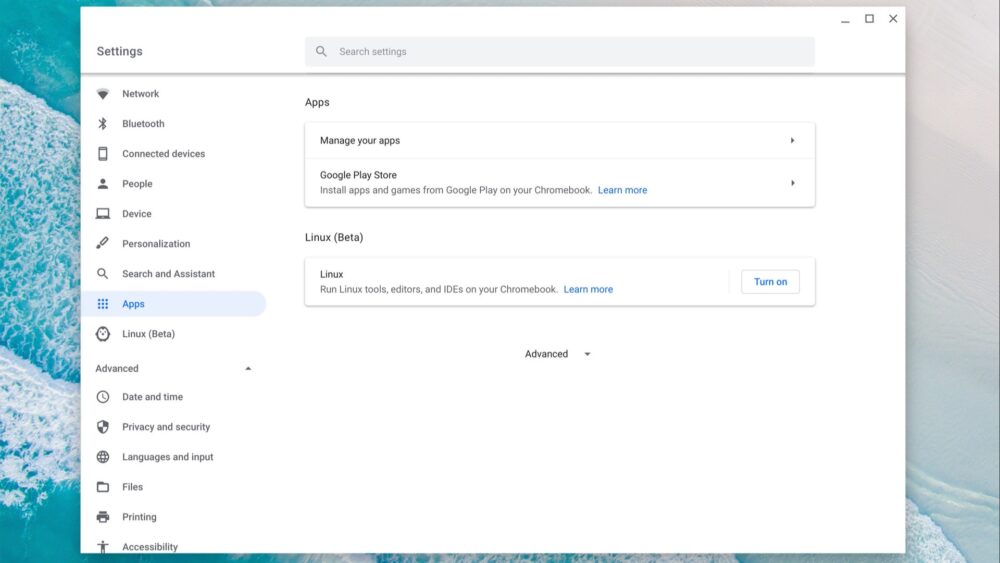Click the Manage your apps label
Viewport: 1000px width, 563px height.
click(x=360, y=140)
